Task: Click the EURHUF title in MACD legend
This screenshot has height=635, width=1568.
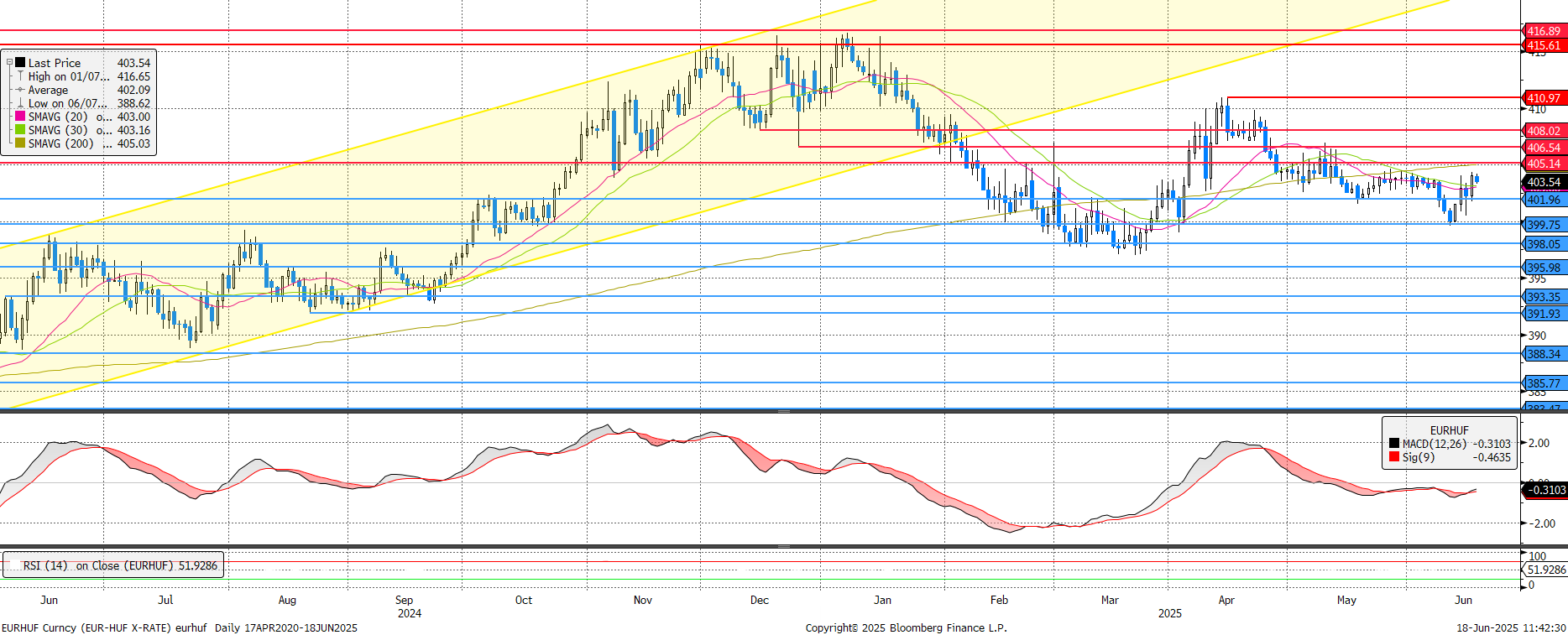Action: pyautogui.click(x=1450, y=430)
